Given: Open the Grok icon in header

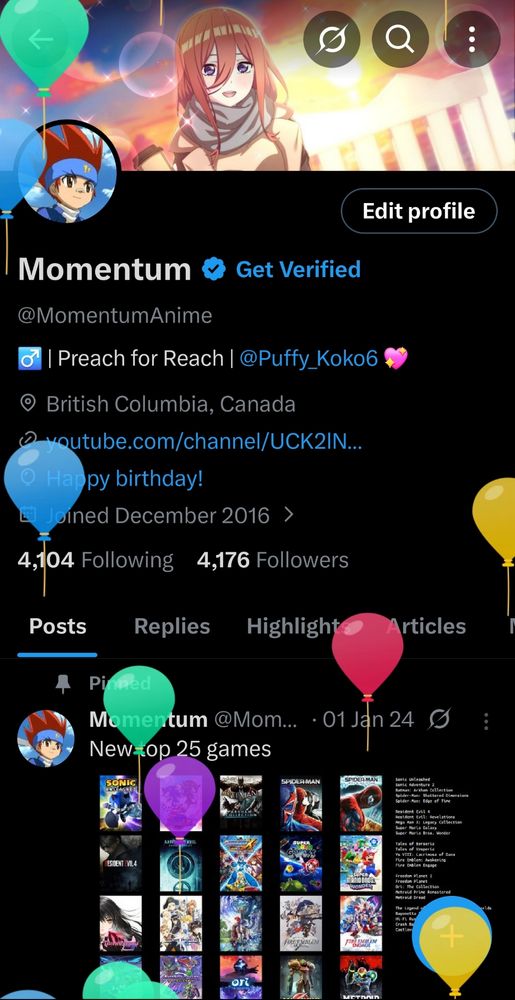Looking at the screenshot, I should click(332, 40).
